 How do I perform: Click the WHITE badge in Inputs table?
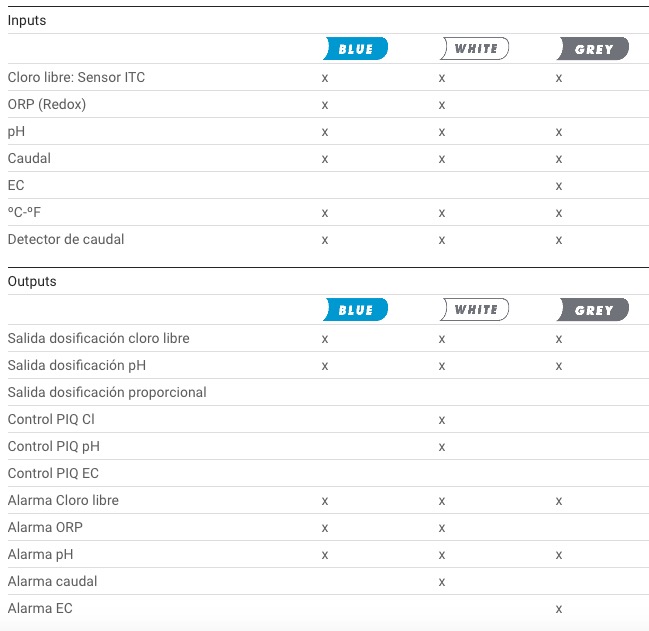pos(474,48)
